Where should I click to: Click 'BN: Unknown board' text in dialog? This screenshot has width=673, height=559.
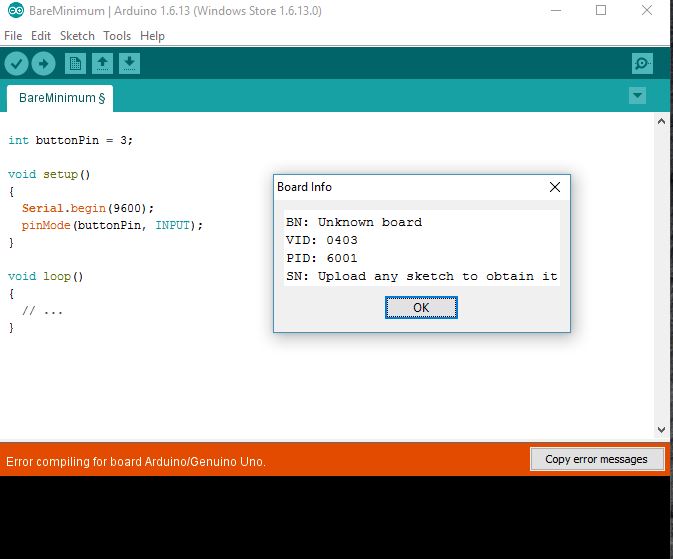[354, 222]
